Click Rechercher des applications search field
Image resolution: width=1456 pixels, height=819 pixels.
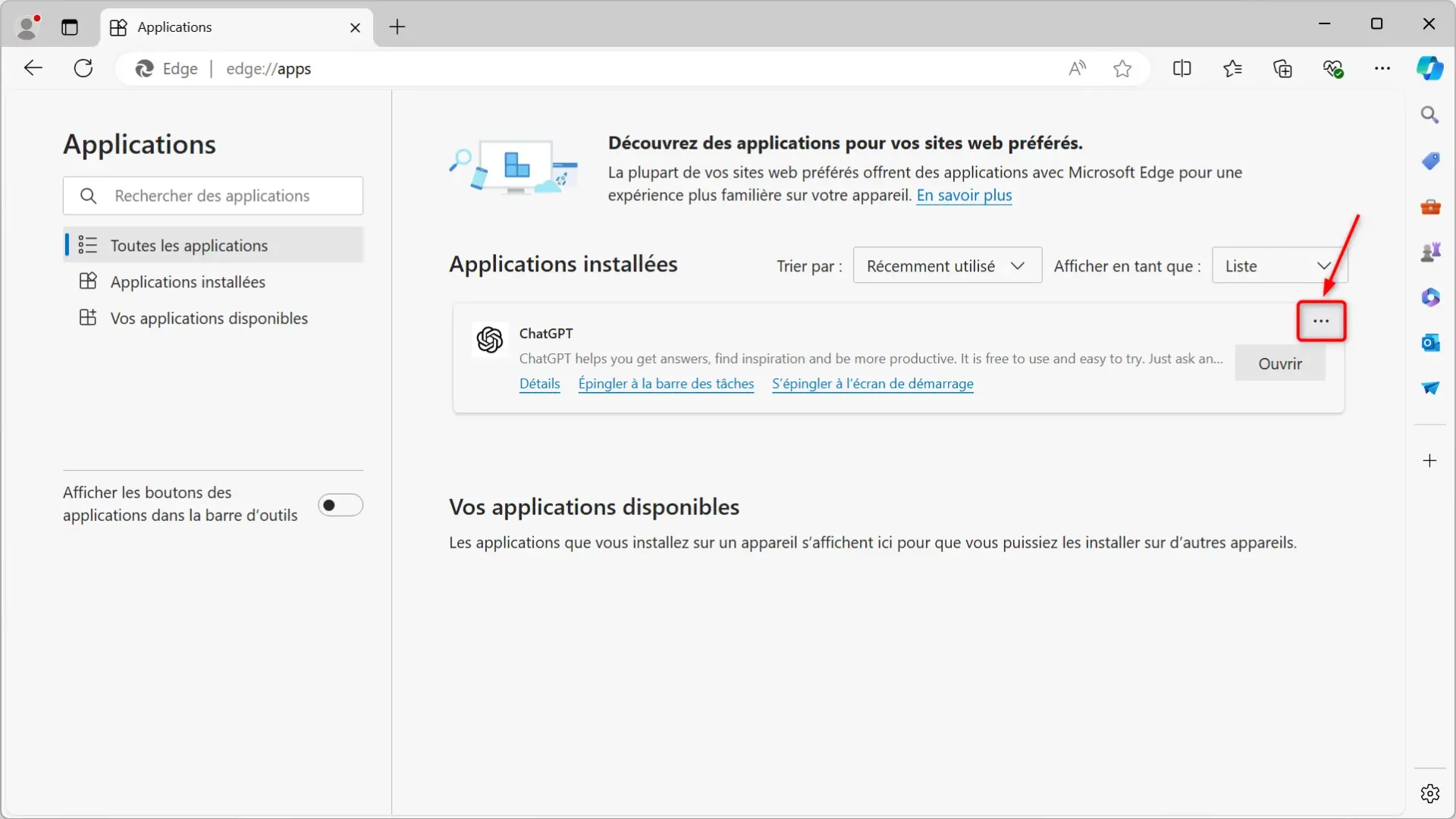coord(213,196)
